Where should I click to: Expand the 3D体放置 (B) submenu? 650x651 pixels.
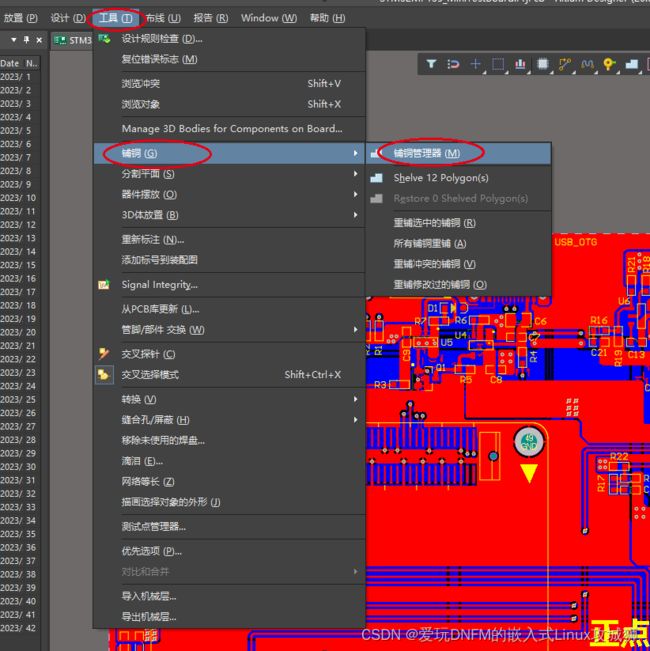pos(230,215)
